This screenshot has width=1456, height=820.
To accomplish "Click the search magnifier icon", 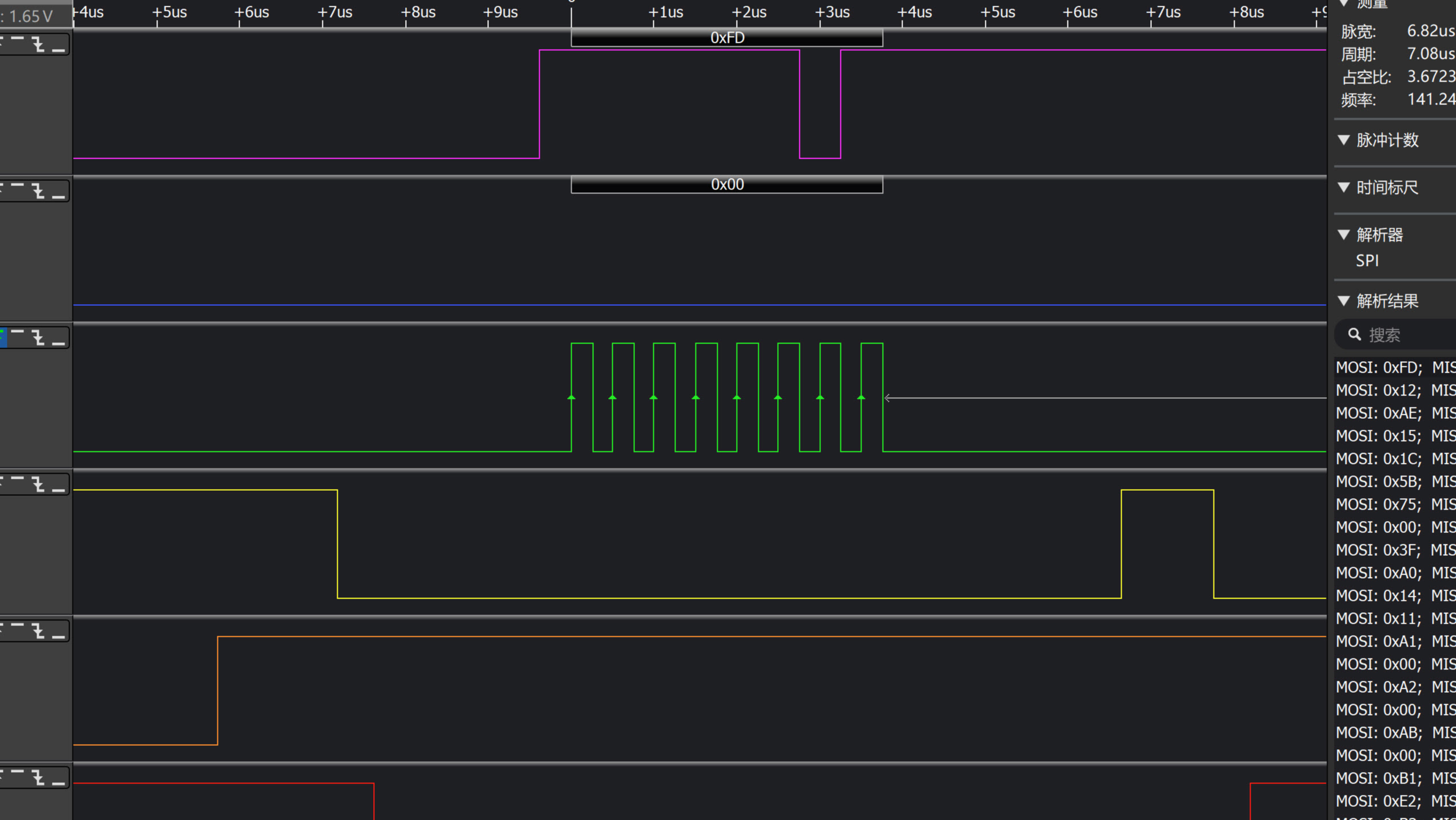I will tap(1354, 334).
